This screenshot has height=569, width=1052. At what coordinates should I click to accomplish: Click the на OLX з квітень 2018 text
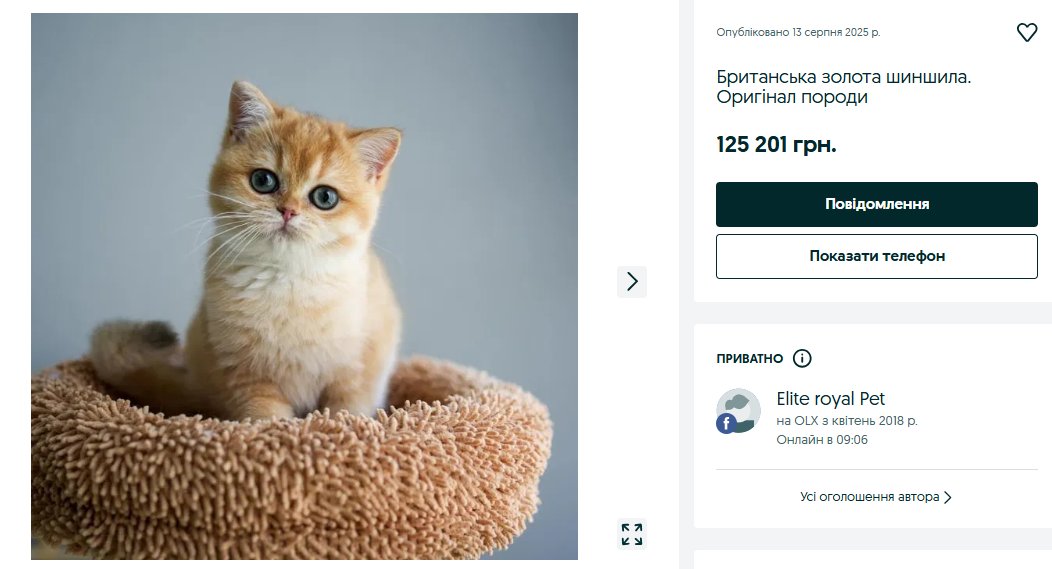coord(847,421)
